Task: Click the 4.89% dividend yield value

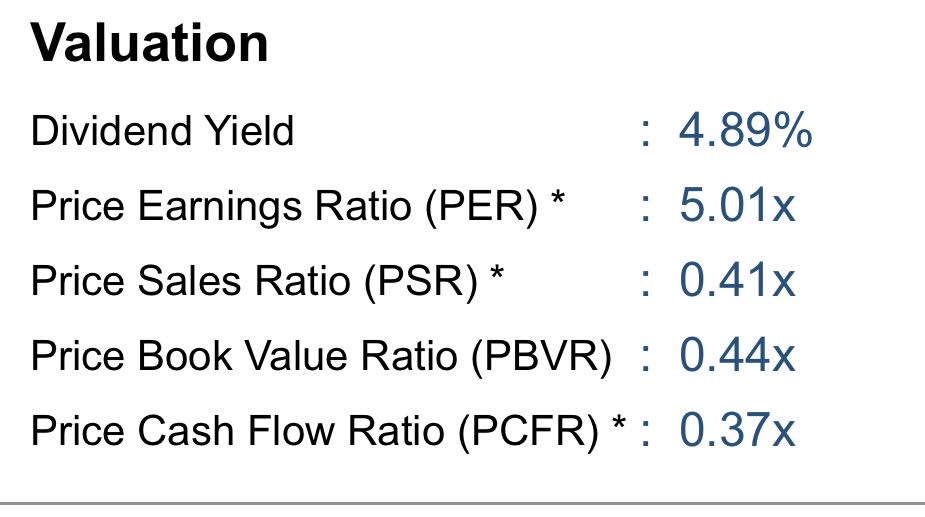Action: click(x=745, y=131)
